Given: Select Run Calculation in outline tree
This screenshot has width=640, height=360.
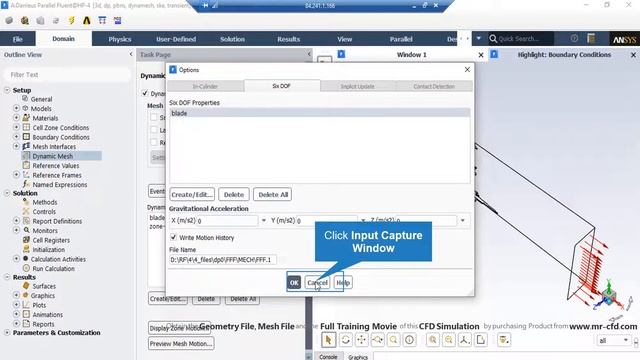Looking at the screenshot, I should click(53, 269).
